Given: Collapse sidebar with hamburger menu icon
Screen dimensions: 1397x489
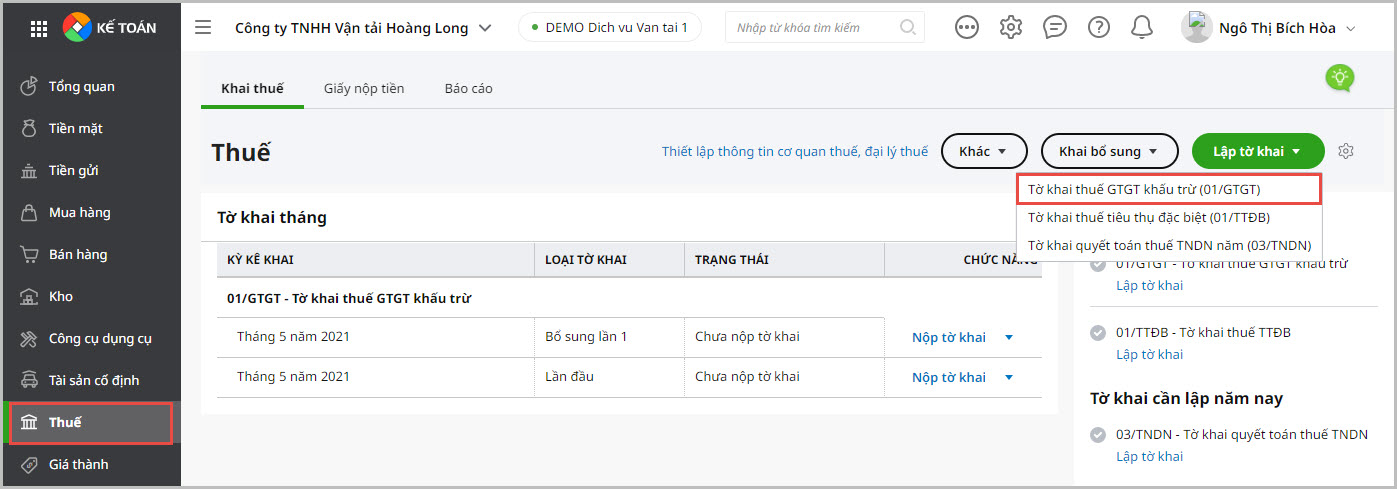Looking at the screenshot, I should click(x=203, y=27).
